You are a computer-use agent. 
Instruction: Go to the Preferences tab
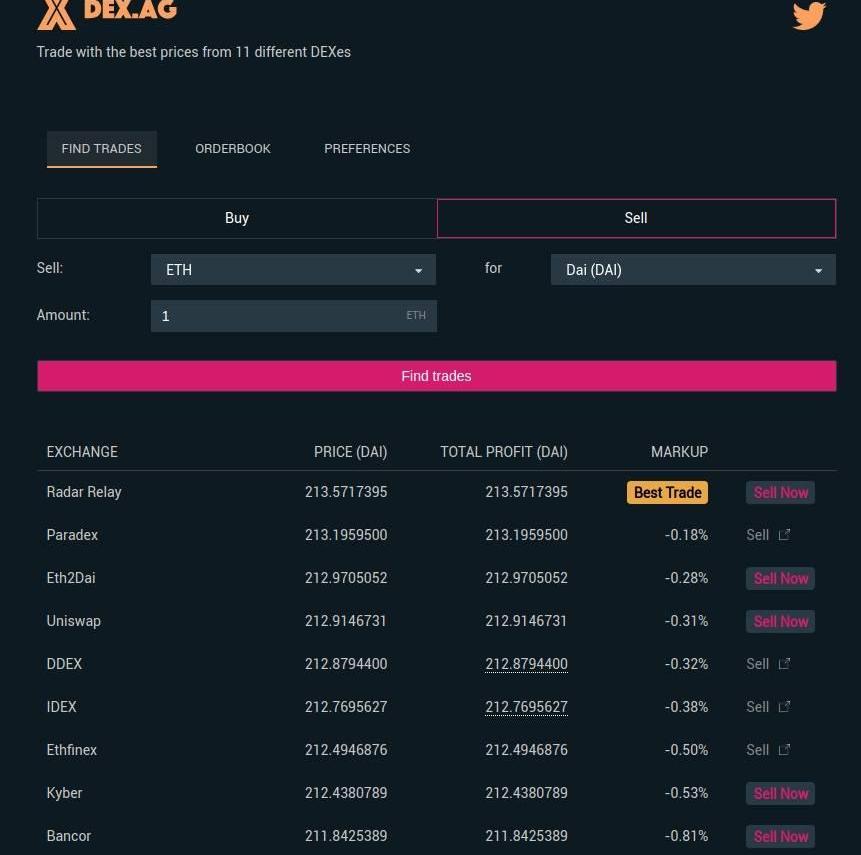367,149
